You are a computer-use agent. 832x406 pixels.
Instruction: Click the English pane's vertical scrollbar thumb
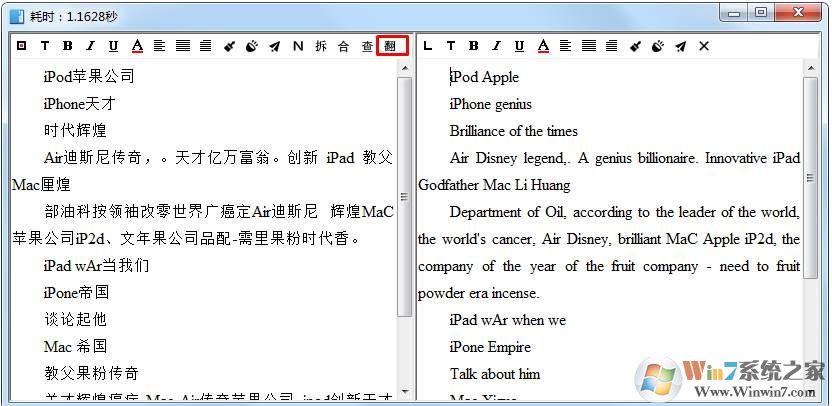[x=810, y=178]
